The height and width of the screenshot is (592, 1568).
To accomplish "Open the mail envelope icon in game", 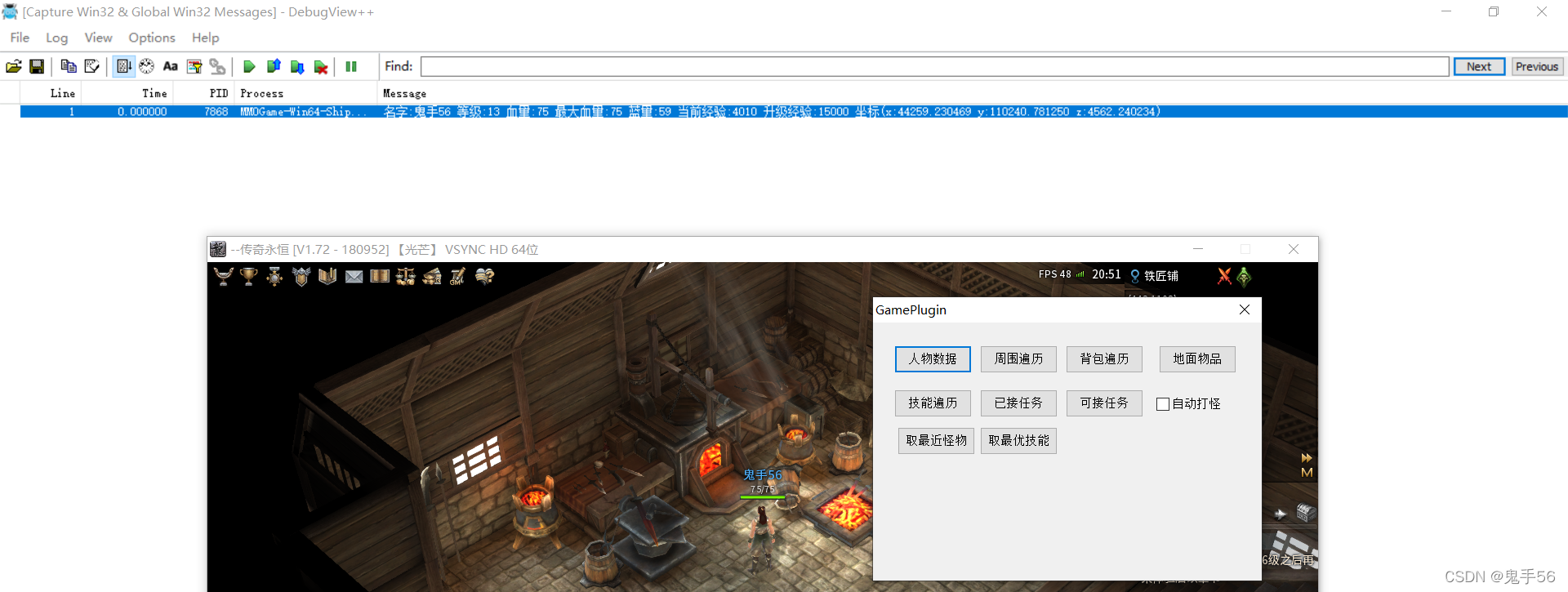I will (x=354, y=277).
